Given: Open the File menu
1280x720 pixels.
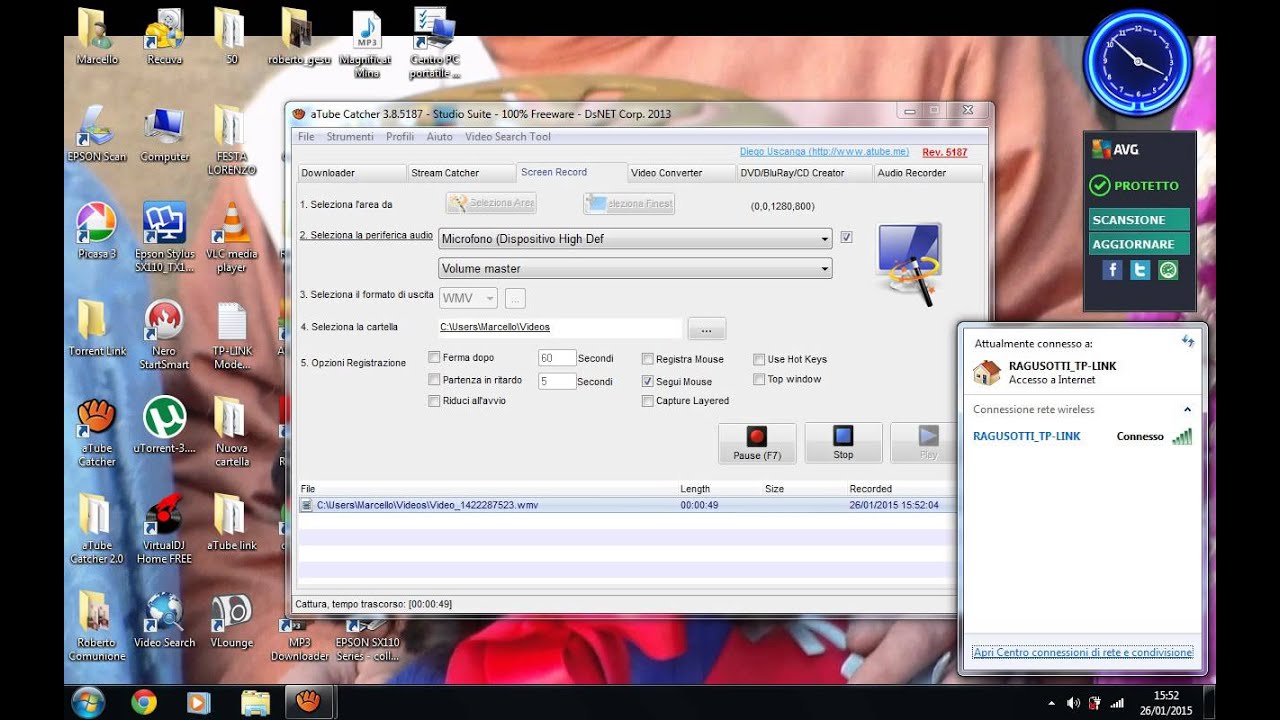Looking at the screenshot, I should [306, 137].
